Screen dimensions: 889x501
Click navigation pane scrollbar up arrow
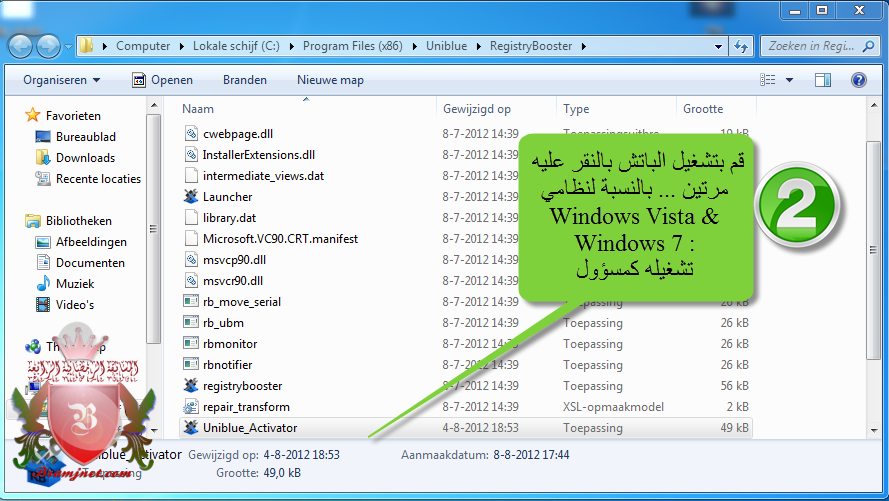click(154, 105)
